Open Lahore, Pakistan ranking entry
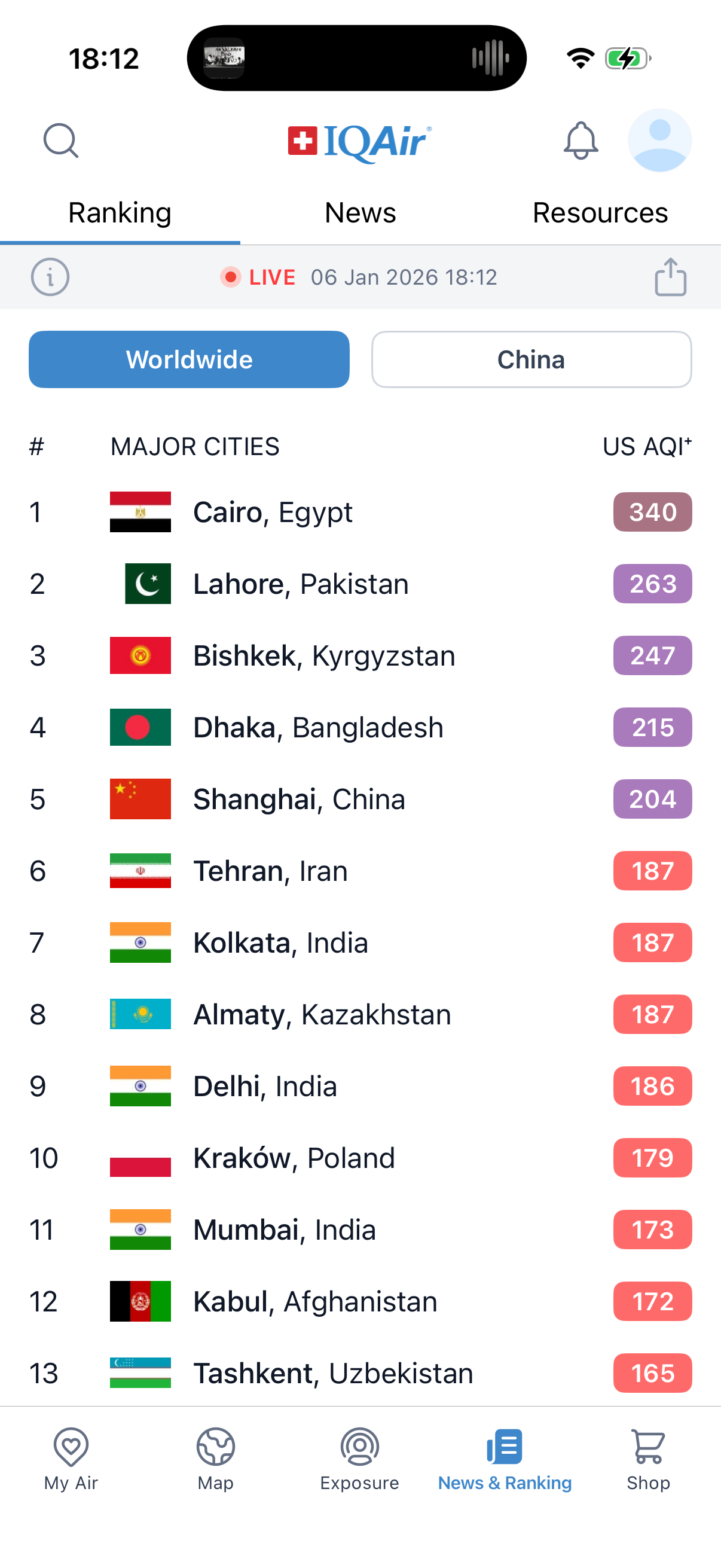Viewport: 721px width, 1568px height. point(301,584)
